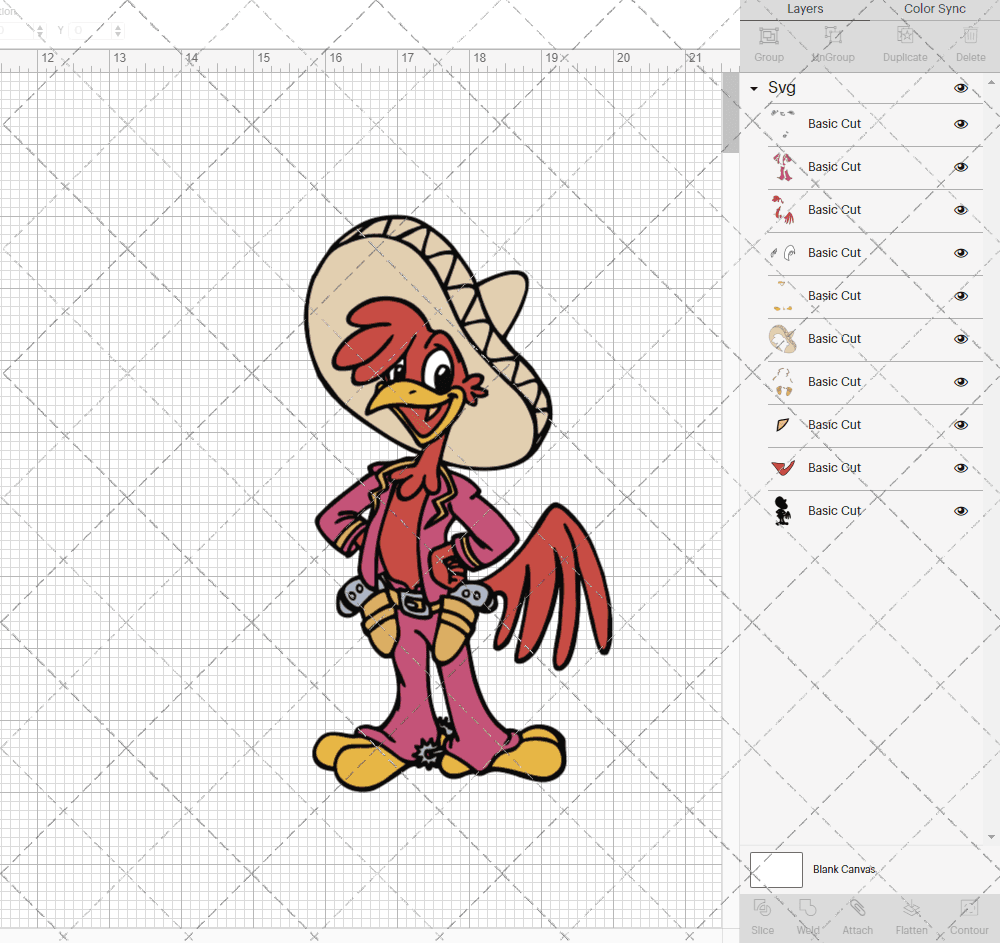Hide the entire Svg group

point(960,88)
